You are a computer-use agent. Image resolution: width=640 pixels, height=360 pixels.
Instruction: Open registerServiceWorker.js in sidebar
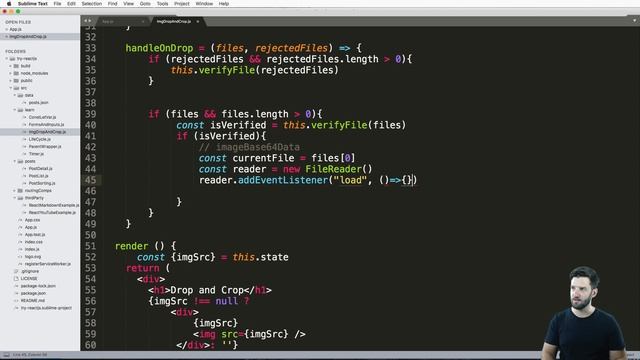coord(48,264)
